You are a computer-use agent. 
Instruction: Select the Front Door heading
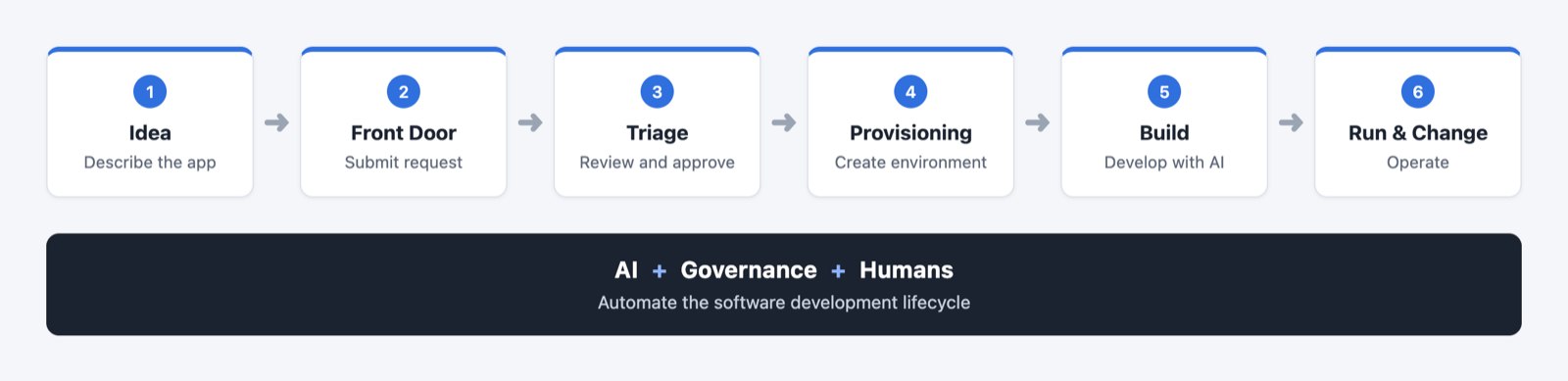point(404,133)
